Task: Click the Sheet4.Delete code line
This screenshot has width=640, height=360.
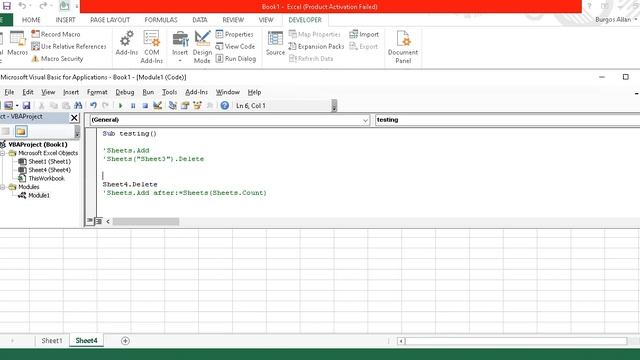Action: click(130, 184)
